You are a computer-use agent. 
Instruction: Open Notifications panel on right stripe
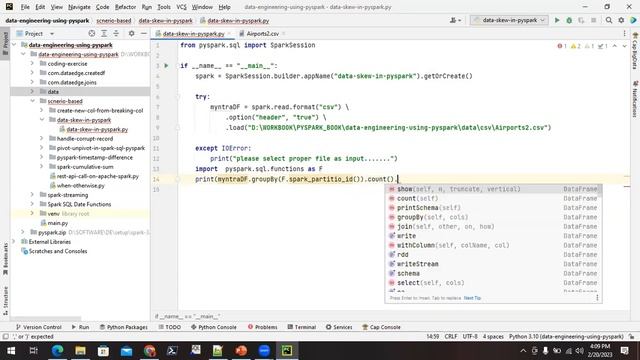coord(635,99)
